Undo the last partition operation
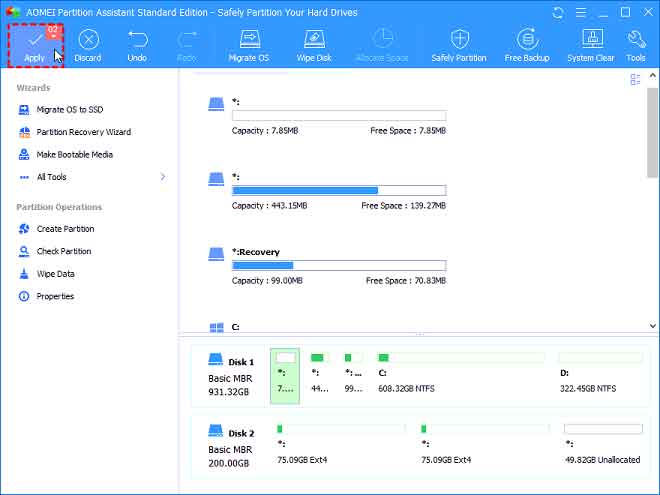 pos(137,46)
